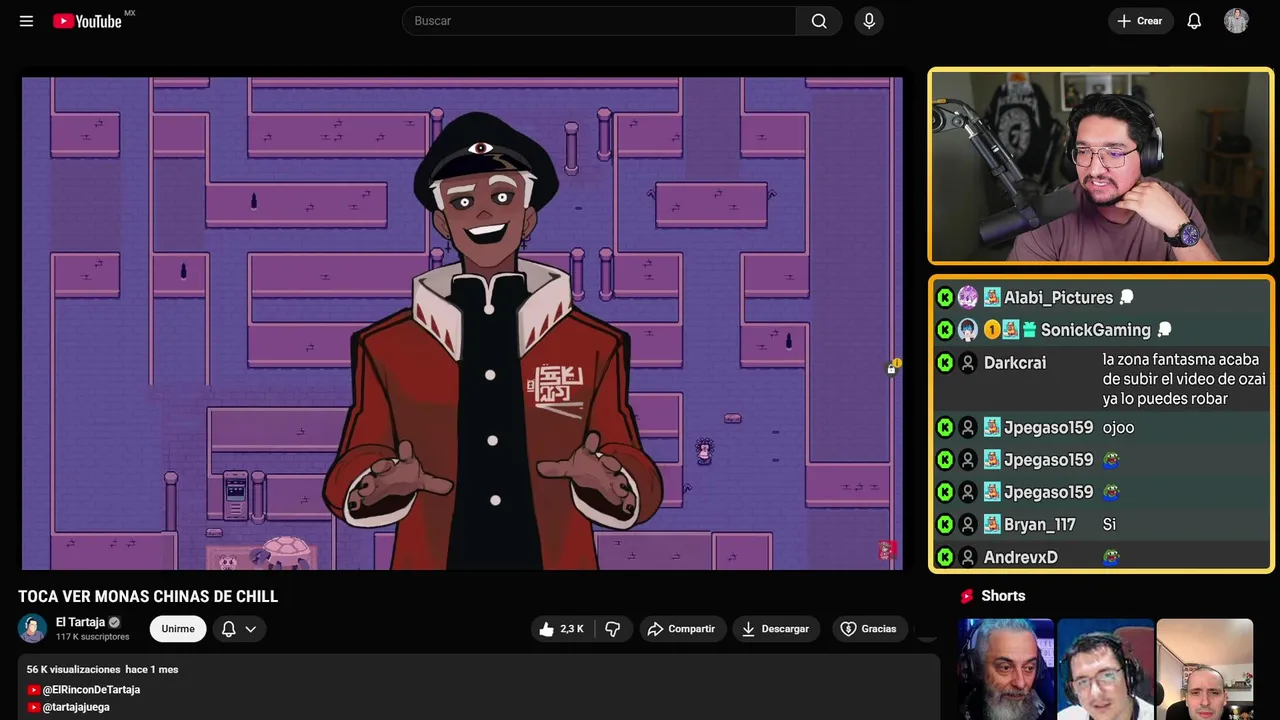Click the video player area

(x=462, y=323)
